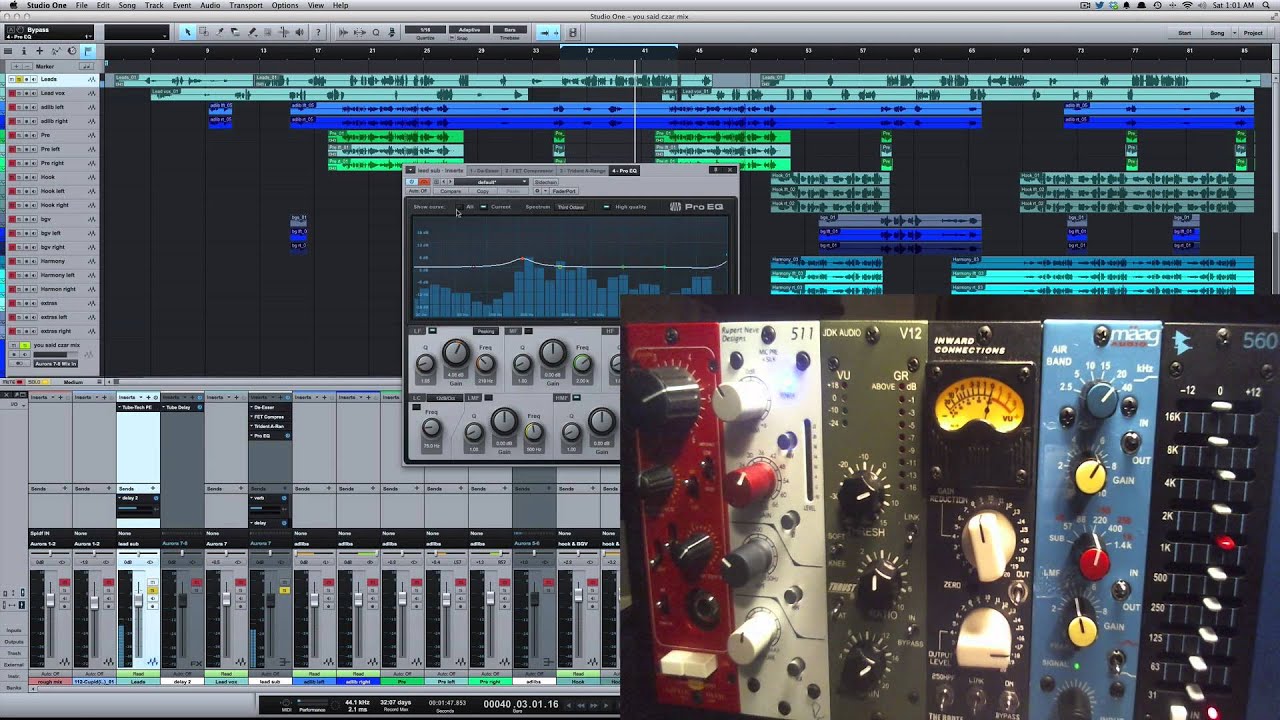Click the MIDI monitor icon in transport
1280x720 pixels.
point(286,703)
